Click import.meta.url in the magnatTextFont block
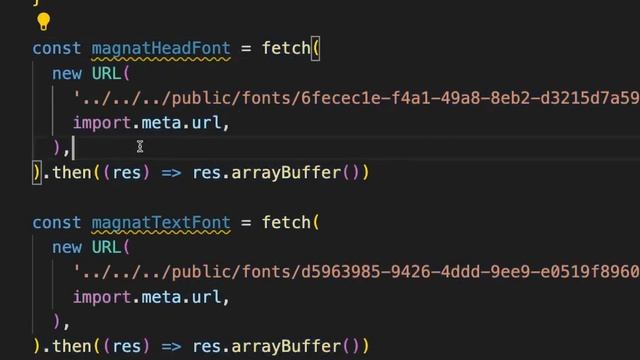 (x=147, y=297)
